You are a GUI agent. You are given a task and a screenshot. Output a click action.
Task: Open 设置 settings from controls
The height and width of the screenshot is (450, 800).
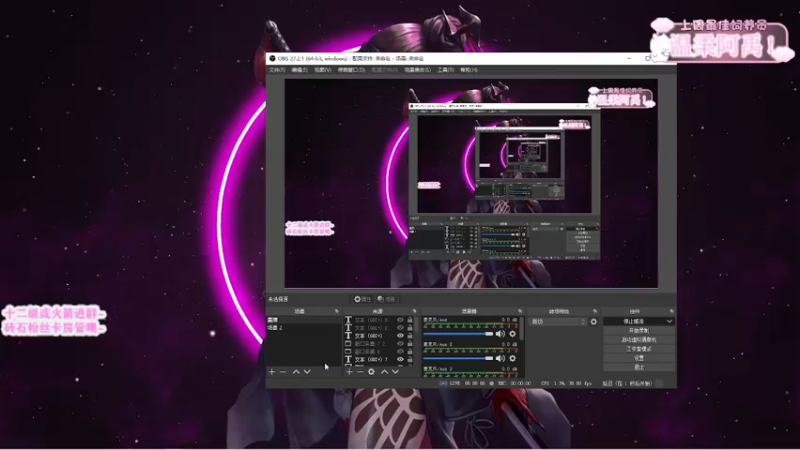pos(639,358)
